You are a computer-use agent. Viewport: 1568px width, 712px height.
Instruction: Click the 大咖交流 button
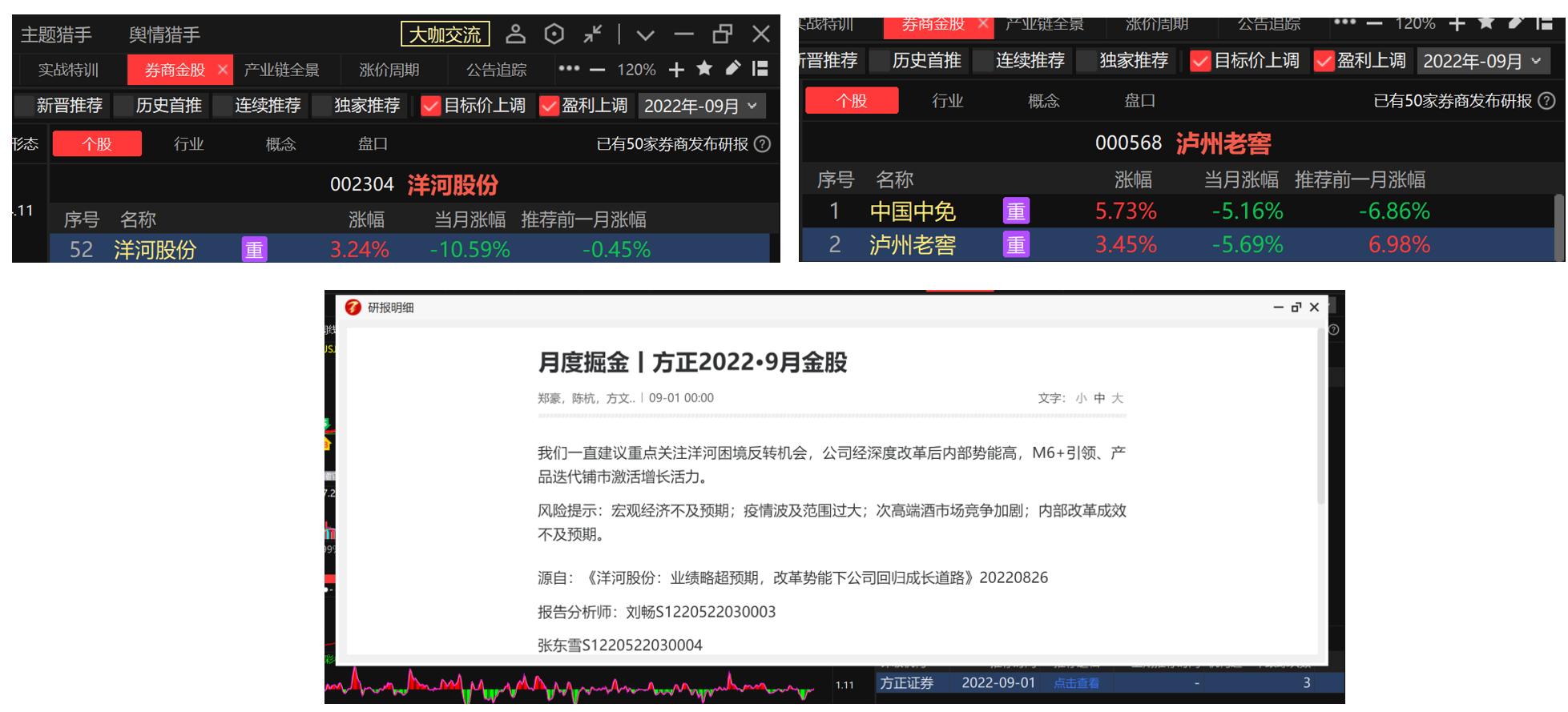(x=445, y=34)
